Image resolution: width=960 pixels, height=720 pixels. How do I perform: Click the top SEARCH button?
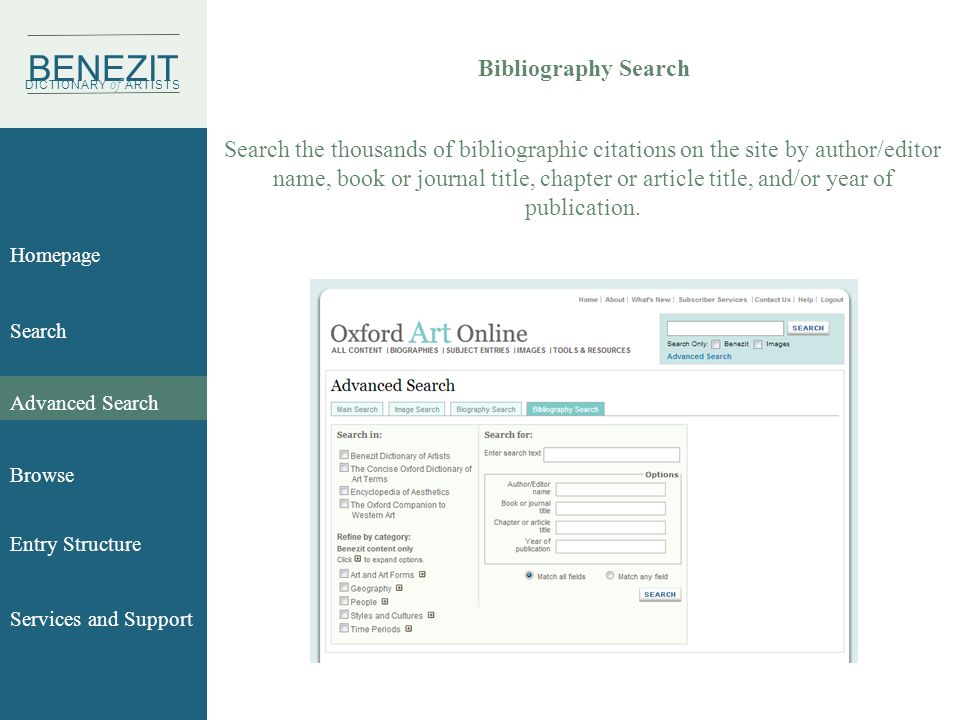808,328
